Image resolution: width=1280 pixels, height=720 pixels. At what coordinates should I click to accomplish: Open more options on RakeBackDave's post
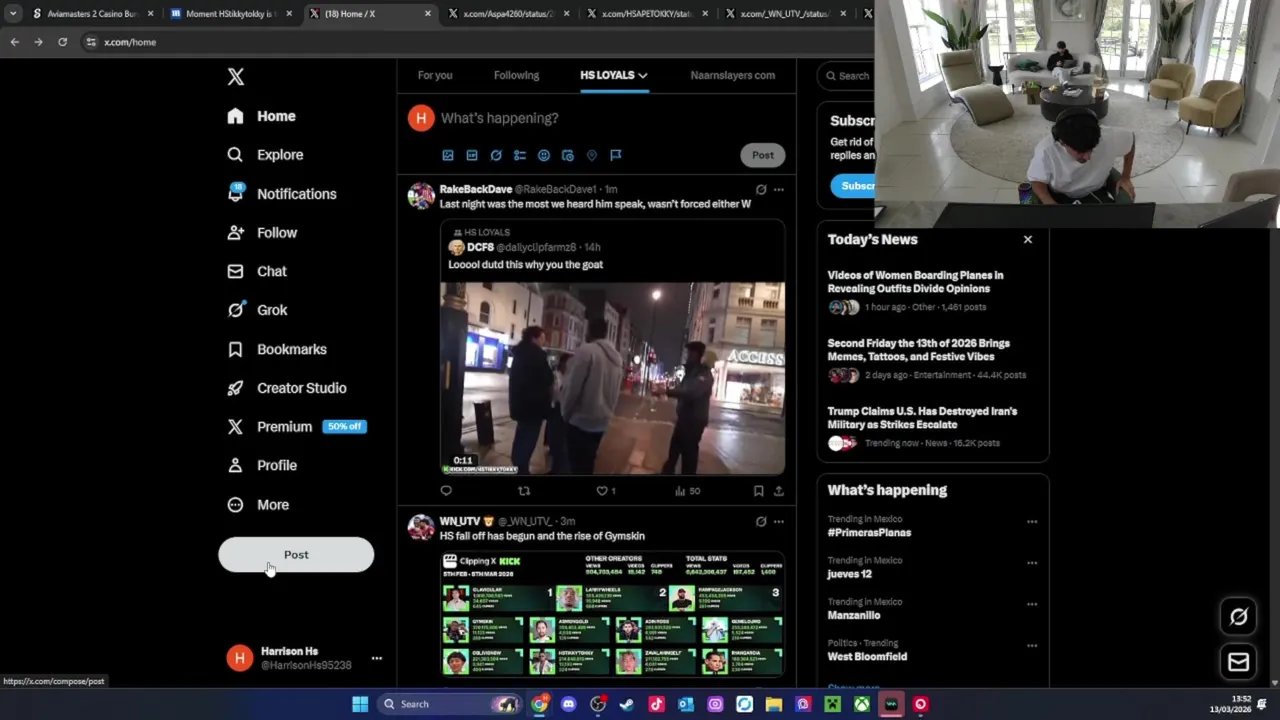click(x=779, y=189)
